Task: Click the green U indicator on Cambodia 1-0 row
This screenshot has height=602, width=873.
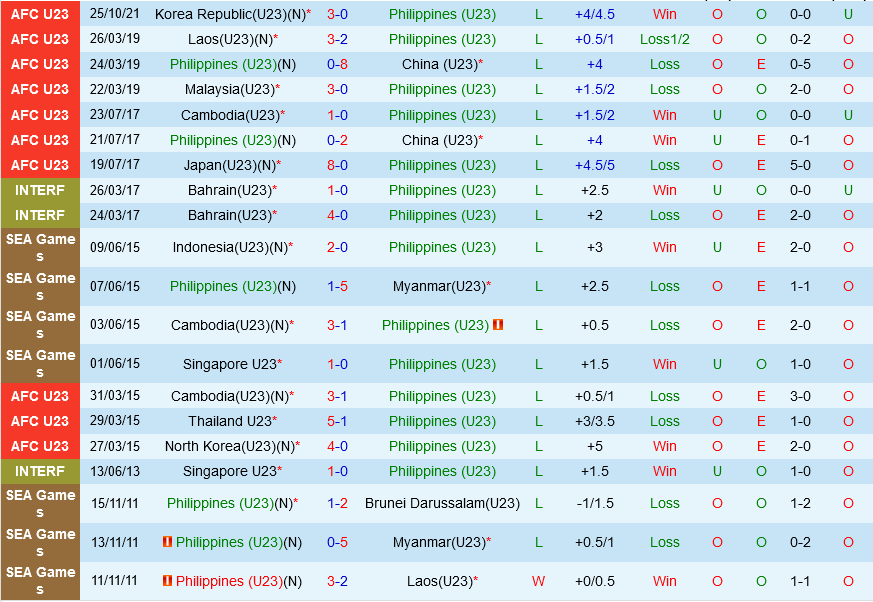Action: (x=717, y=114)
